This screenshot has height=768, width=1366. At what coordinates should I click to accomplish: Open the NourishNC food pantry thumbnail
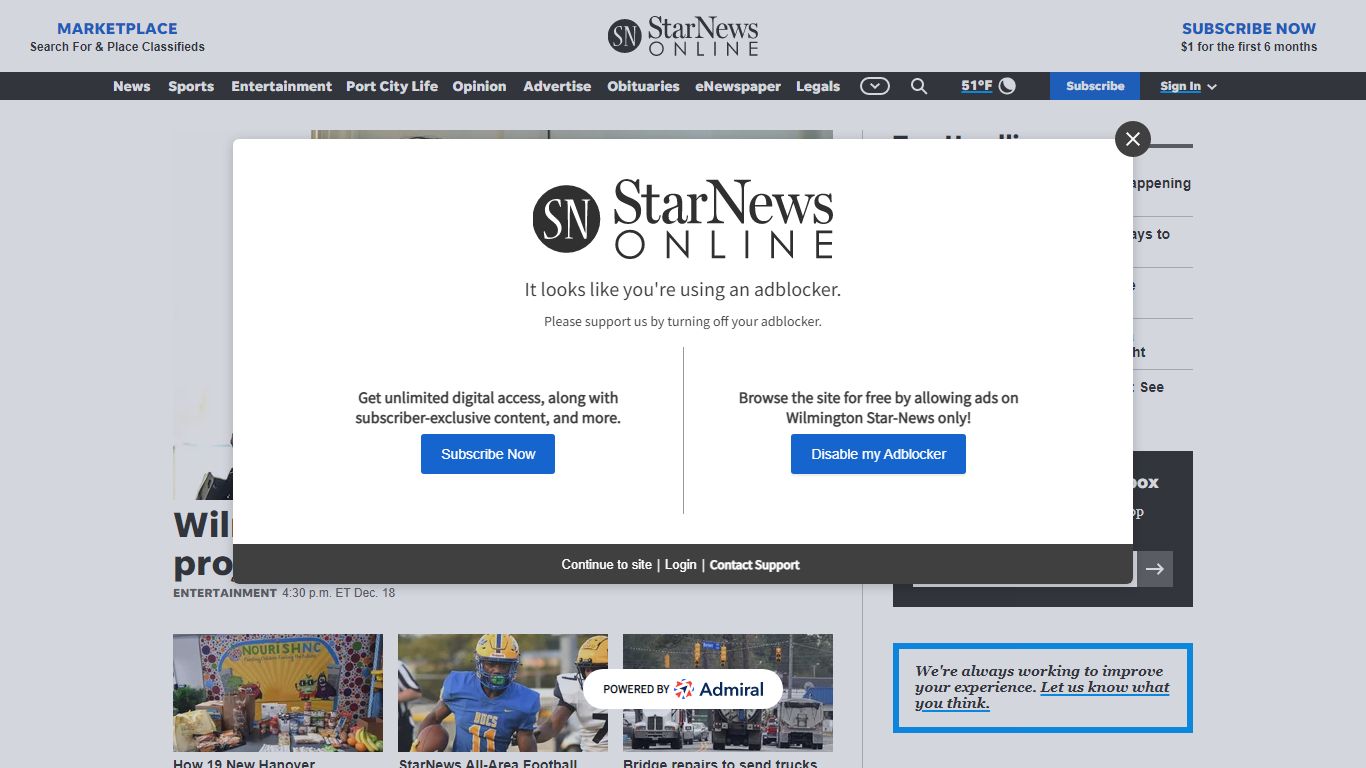[x=278, y=693]
